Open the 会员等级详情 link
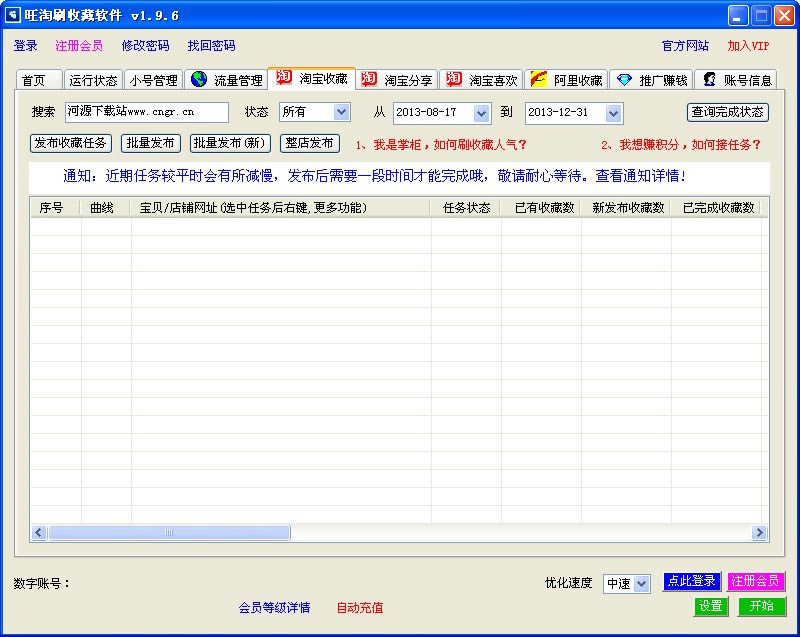This screenshot has height=637, width=800. pyautogui.click(x=274, y=608)
